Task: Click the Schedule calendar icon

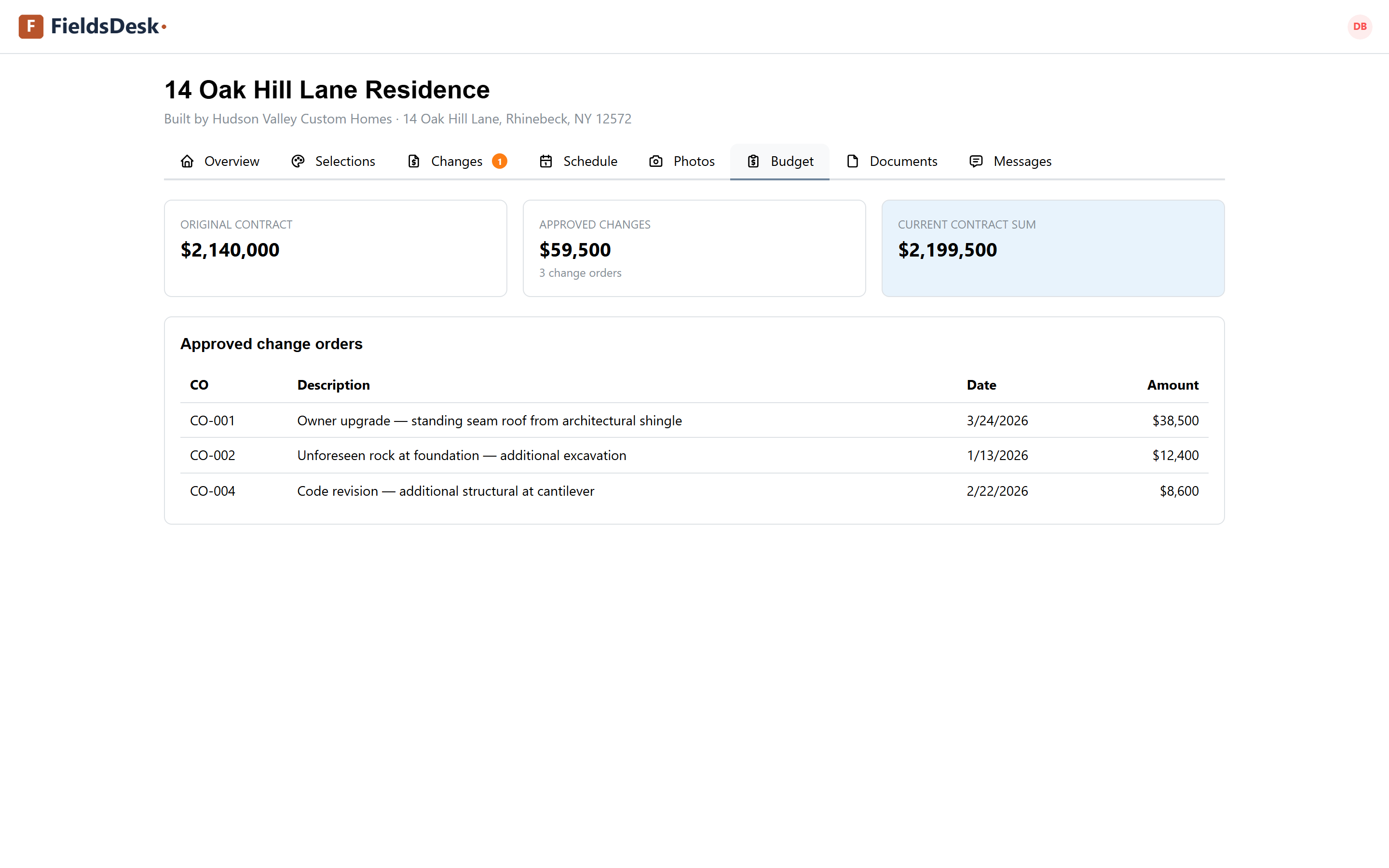Action: (546, 162)
